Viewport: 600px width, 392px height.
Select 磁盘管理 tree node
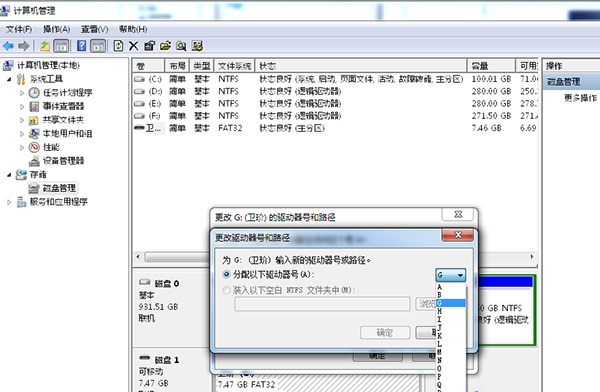click(59, 188)
